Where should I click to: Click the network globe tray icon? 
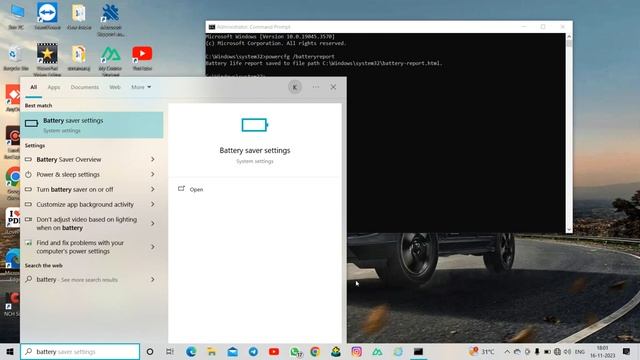coord(557,351)
